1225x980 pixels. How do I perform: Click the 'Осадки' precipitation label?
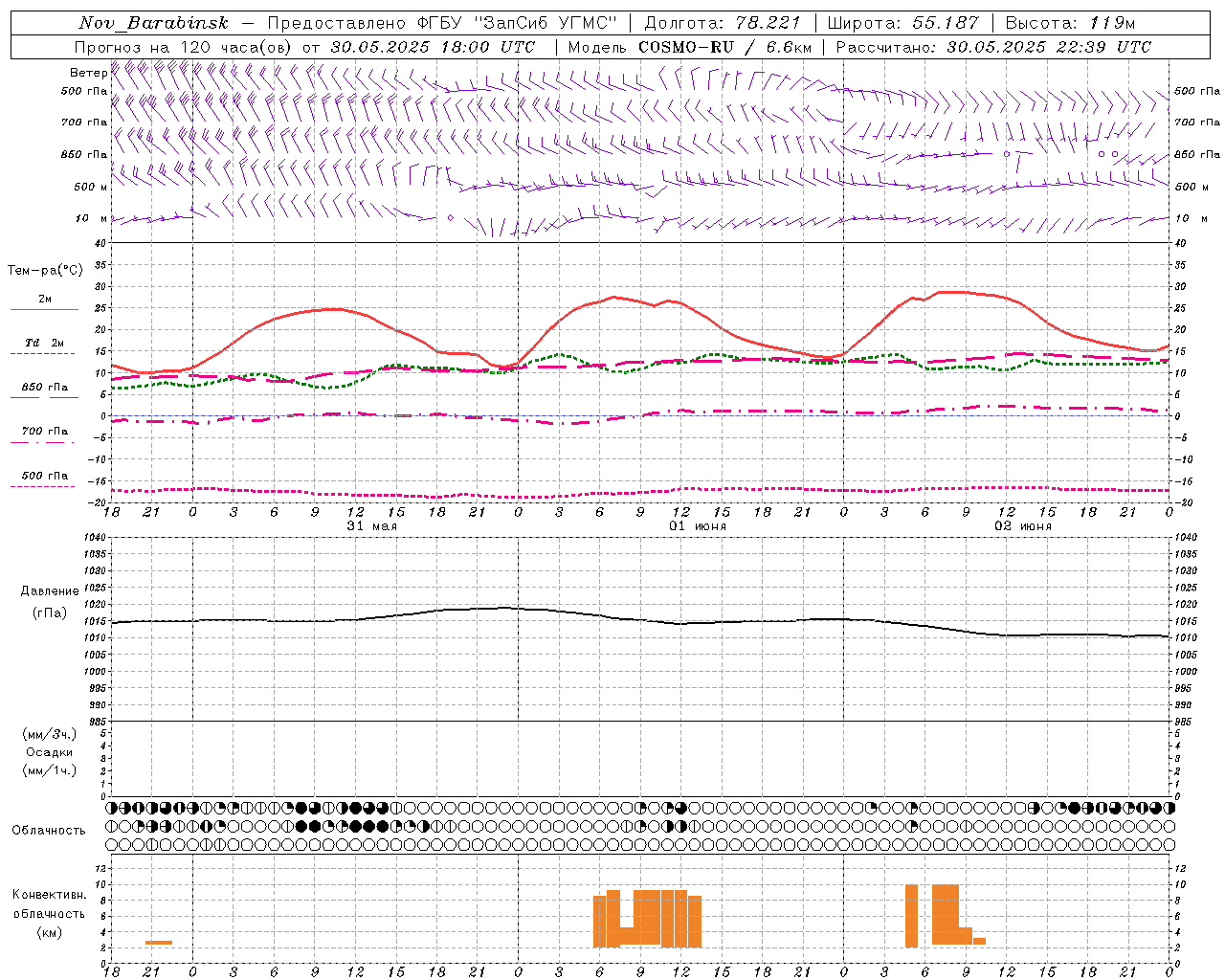(x=50, y=752)
